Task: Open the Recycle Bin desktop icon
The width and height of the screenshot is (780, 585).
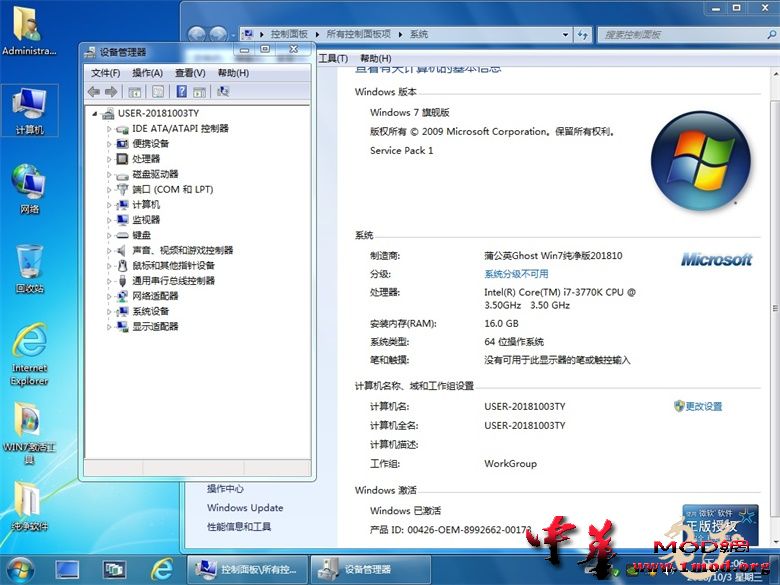Action: click(29, 267)
